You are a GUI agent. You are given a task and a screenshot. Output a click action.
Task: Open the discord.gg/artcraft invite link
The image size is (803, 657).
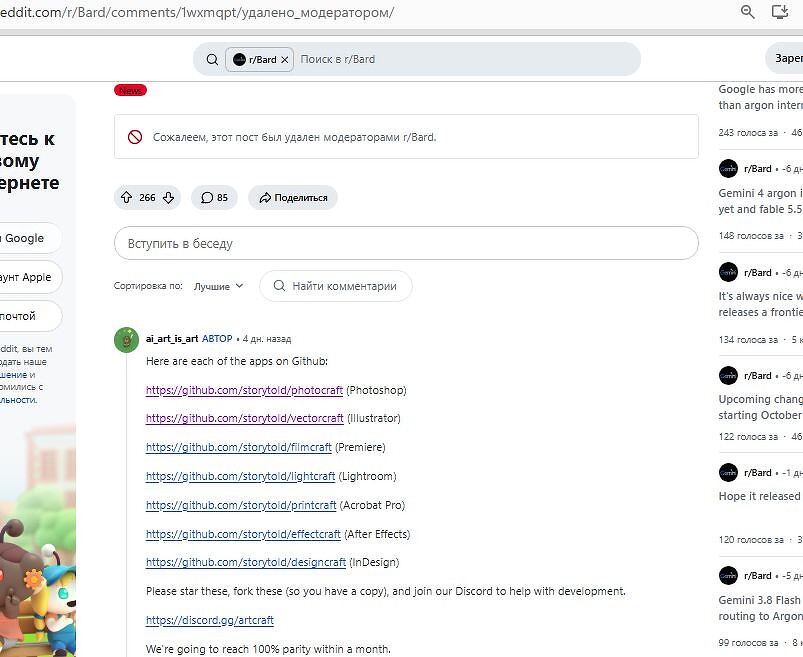pyautogui.click(x=210, y=620)
